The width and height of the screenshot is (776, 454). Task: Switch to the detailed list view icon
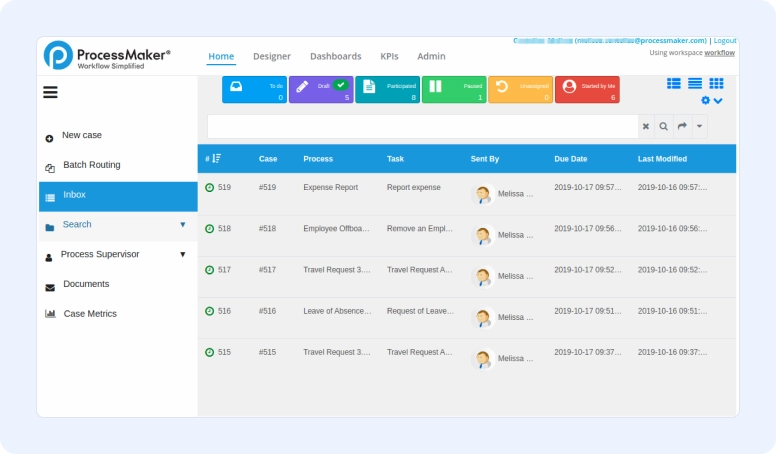(674, 83)
